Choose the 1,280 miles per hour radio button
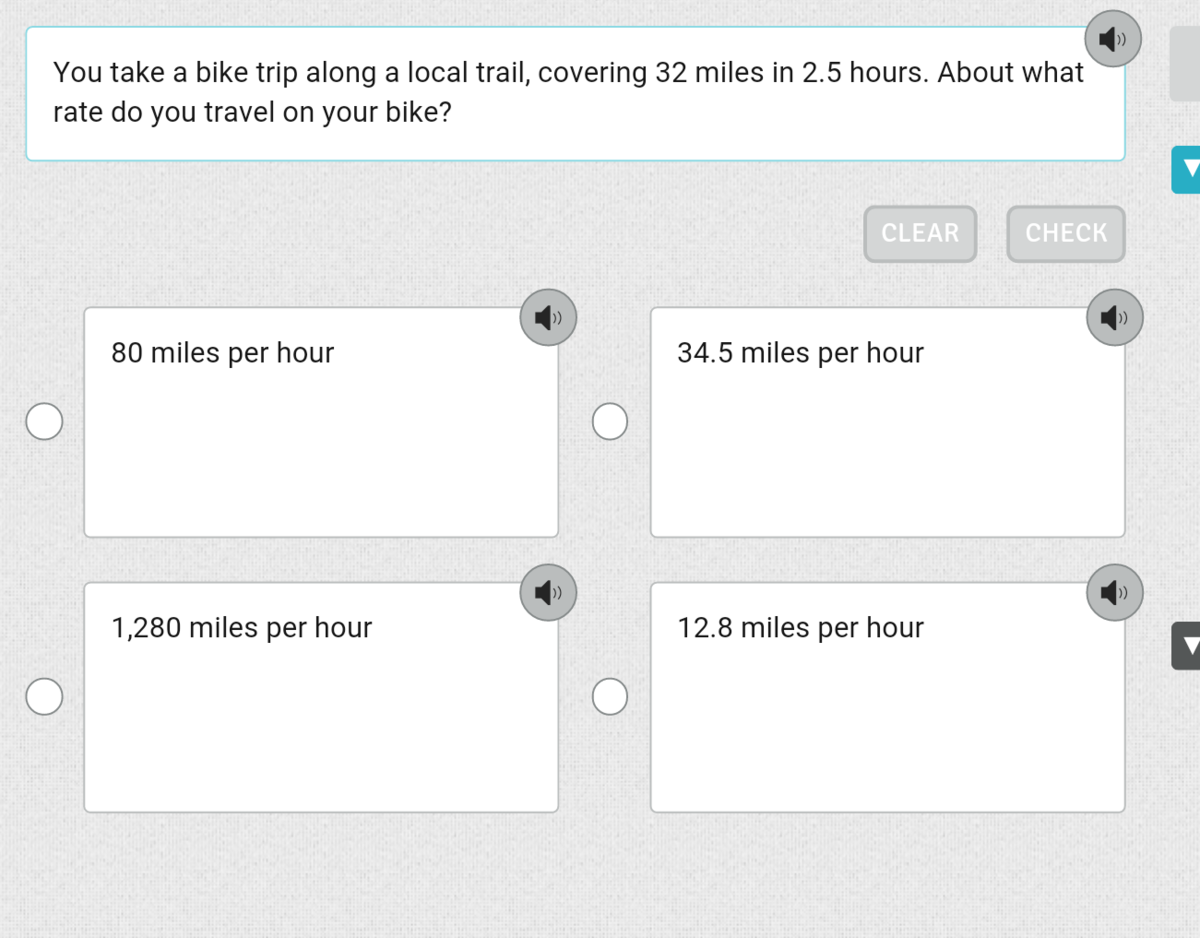Screen dimensions: 1200x938 (x=44, y=697)
